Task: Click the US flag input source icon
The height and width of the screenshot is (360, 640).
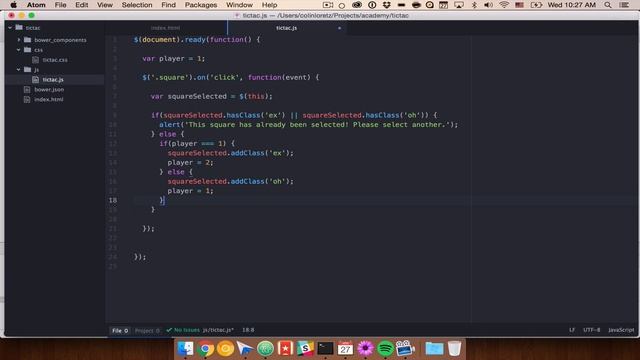Action: (519, 5)
